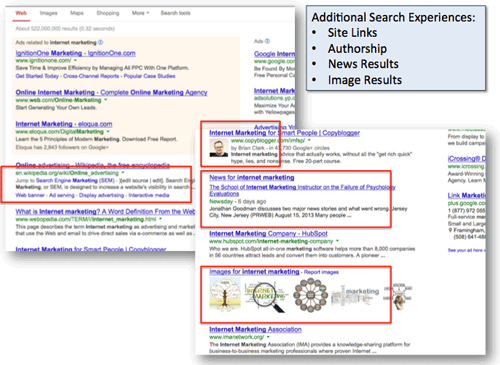Open 'The School of Internet Marketing Instructor' news story

pos(302,190)
